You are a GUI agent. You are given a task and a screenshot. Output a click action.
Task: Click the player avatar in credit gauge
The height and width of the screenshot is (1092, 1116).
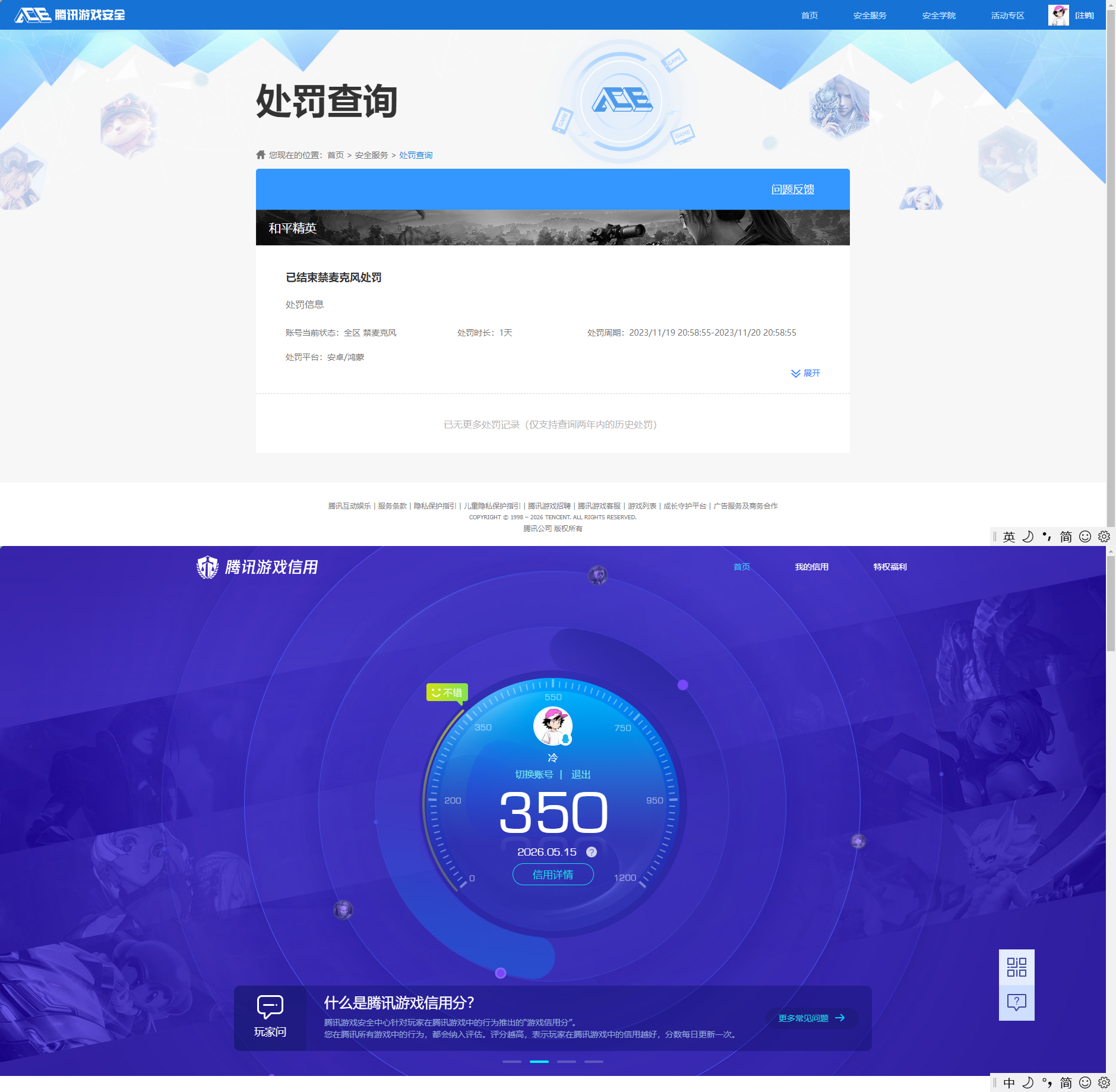point(553,726)
